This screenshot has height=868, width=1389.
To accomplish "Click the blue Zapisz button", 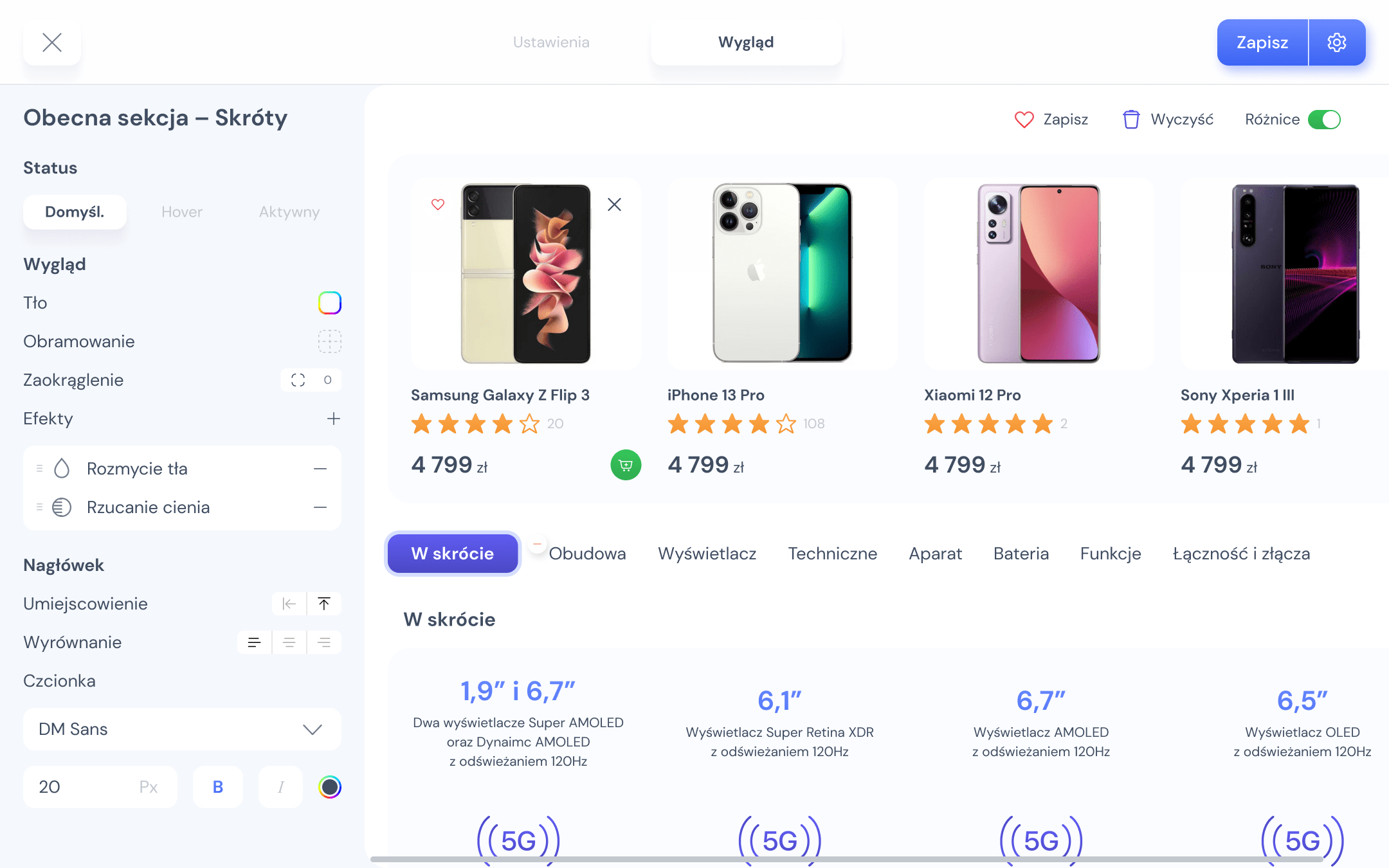I will (x=1262, y=42).
